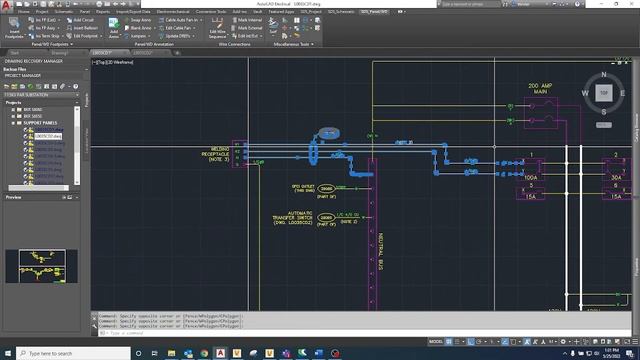Screen dimensions: 640x360
Task: Click the Ins Term Strip button
Action: pos(47,36)
